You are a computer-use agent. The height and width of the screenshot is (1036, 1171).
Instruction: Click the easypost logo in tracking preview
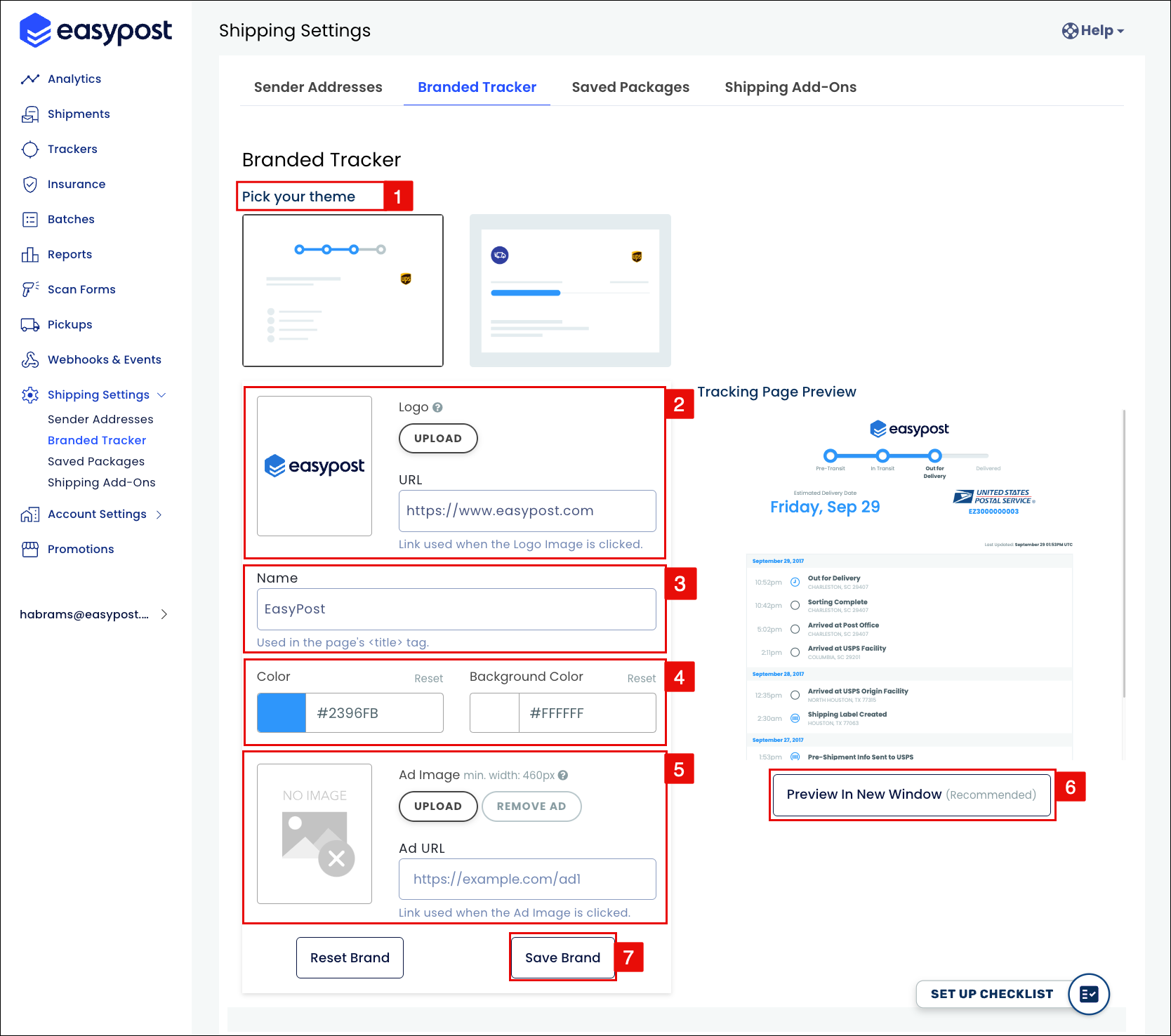909,429
